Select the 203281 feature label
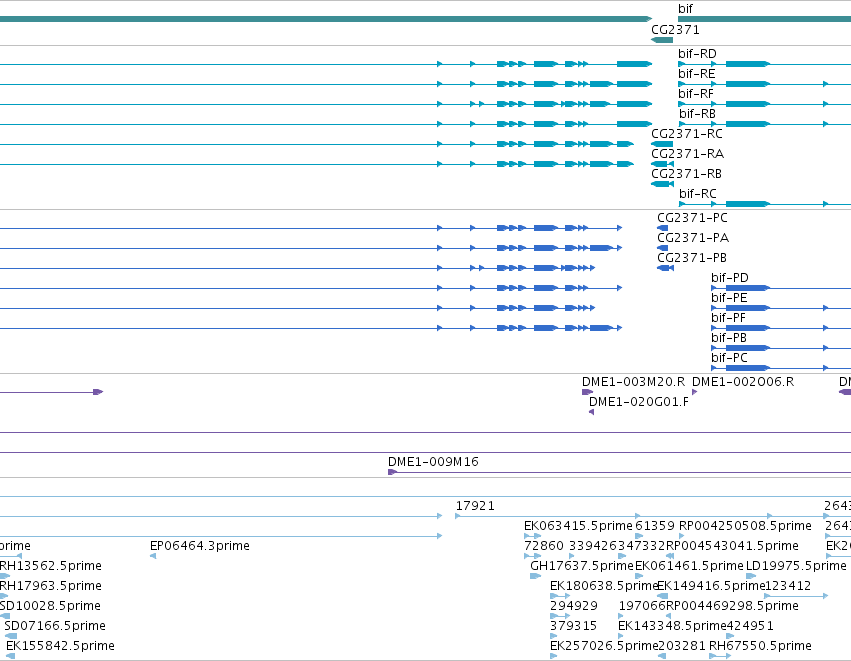 [x=682, y=646]
